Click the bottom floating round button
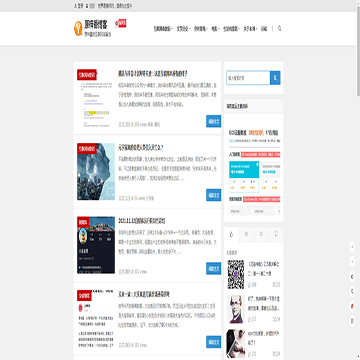The width and height of the screenshot is (360, 360). 352,321
